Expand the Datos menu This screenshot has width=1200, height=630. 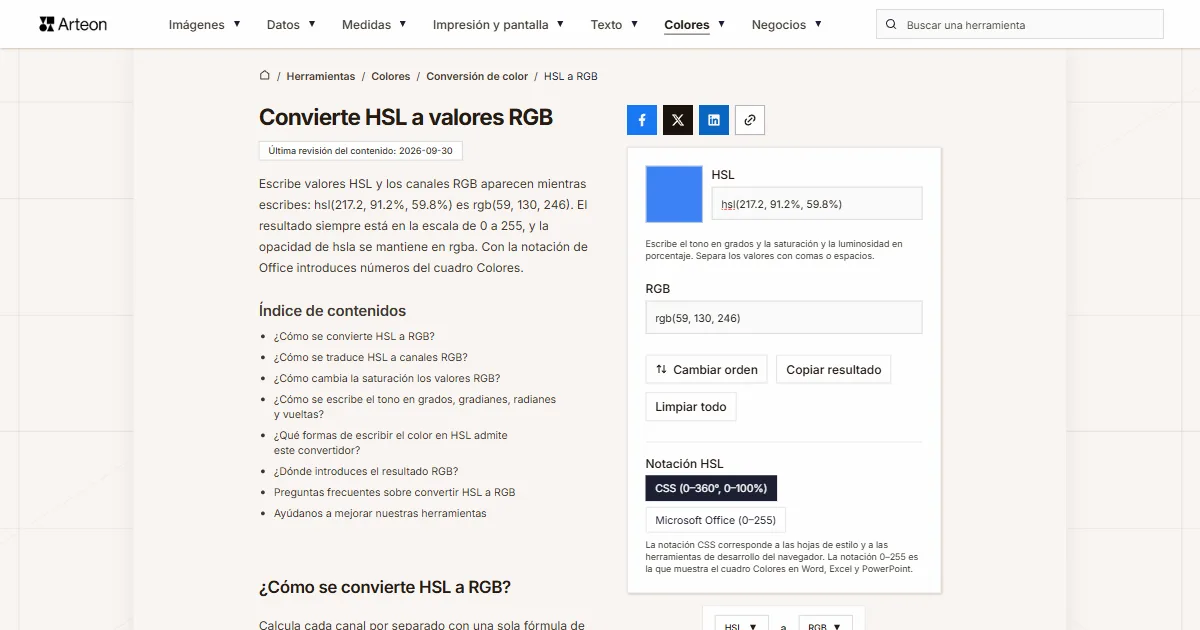pos(291,25)
